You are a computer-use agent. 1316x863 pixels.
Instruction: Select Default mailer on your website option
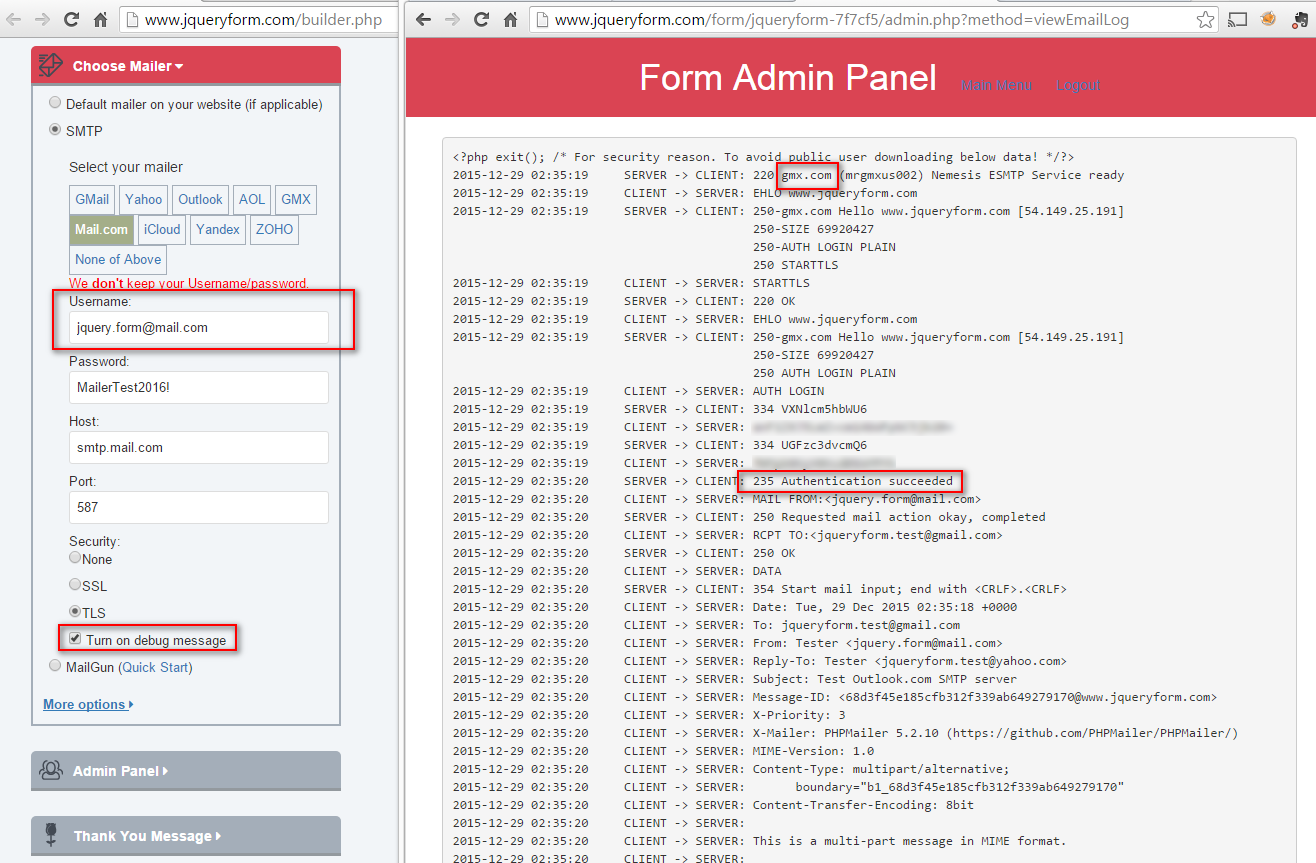(x=55, y=104)
